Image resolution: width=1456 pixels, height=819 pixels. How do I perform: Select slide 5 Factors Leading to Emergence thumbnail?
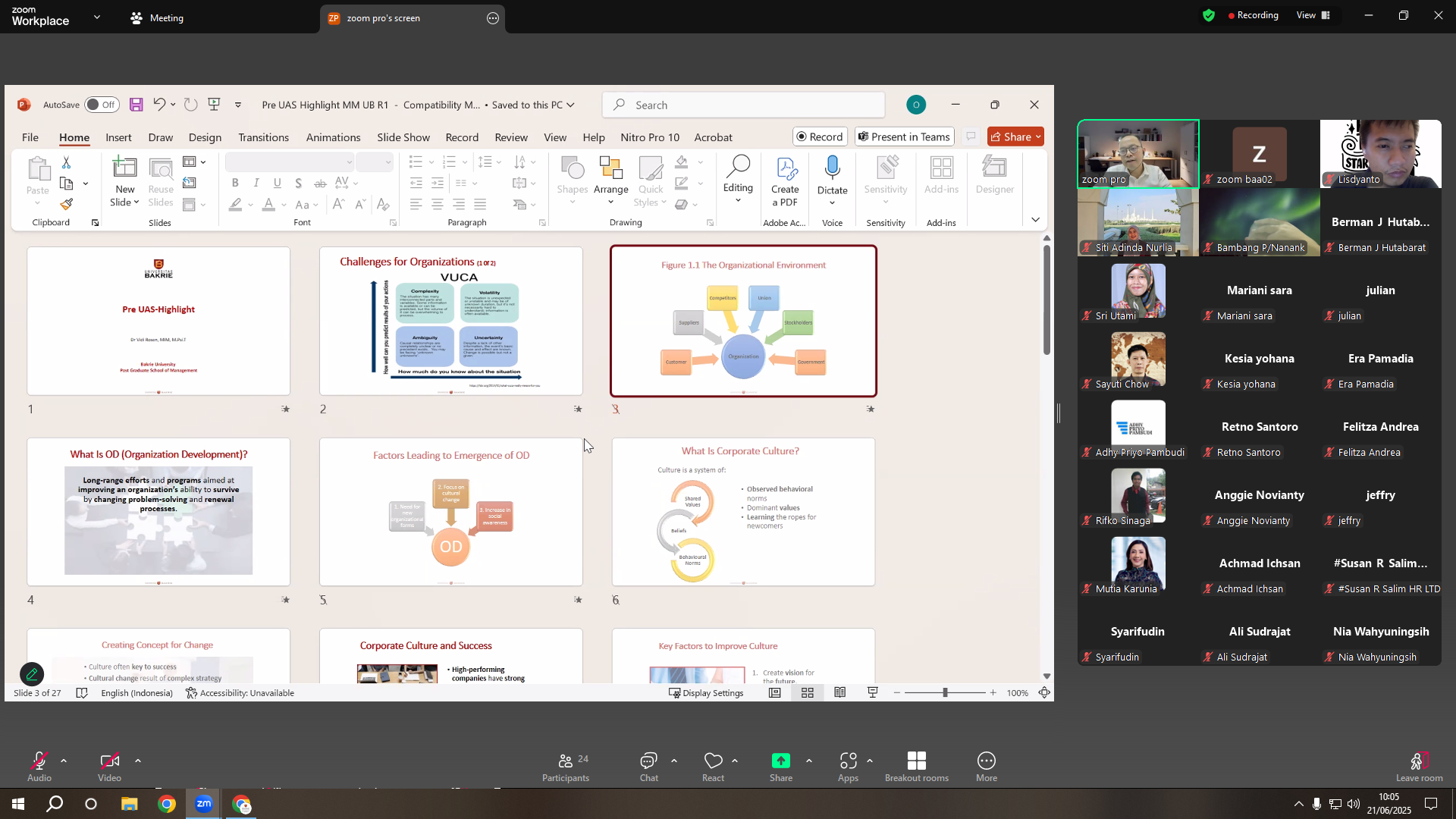(x=451, y=512)
